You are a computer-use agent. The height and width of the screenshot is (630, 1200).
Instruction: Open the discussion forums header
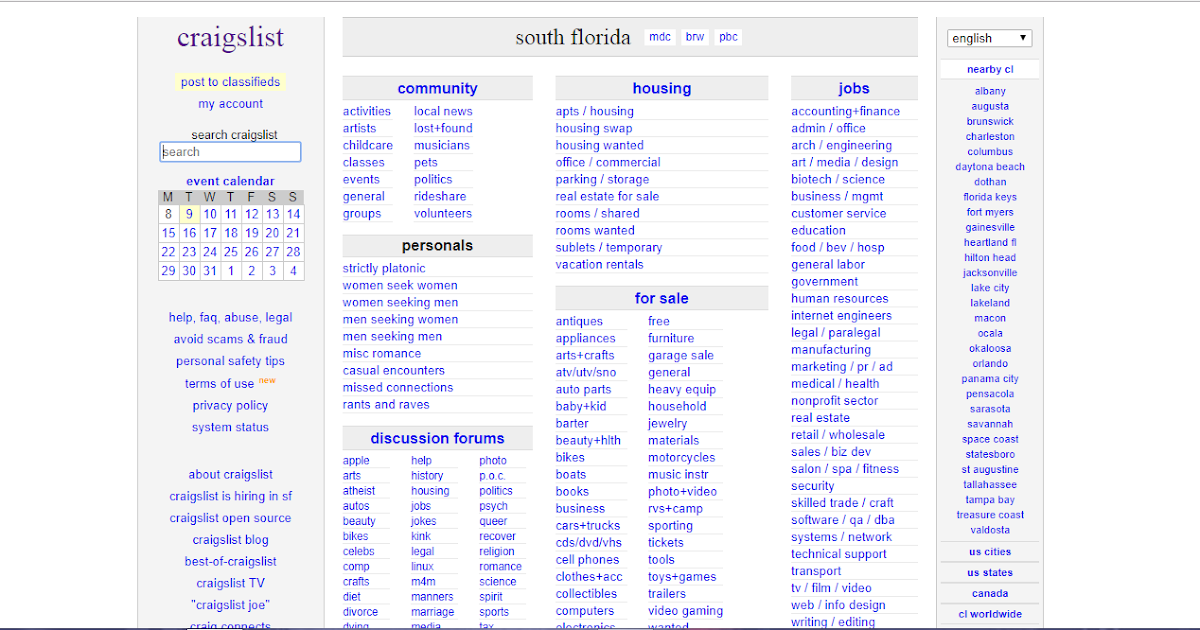pos(437,438)
